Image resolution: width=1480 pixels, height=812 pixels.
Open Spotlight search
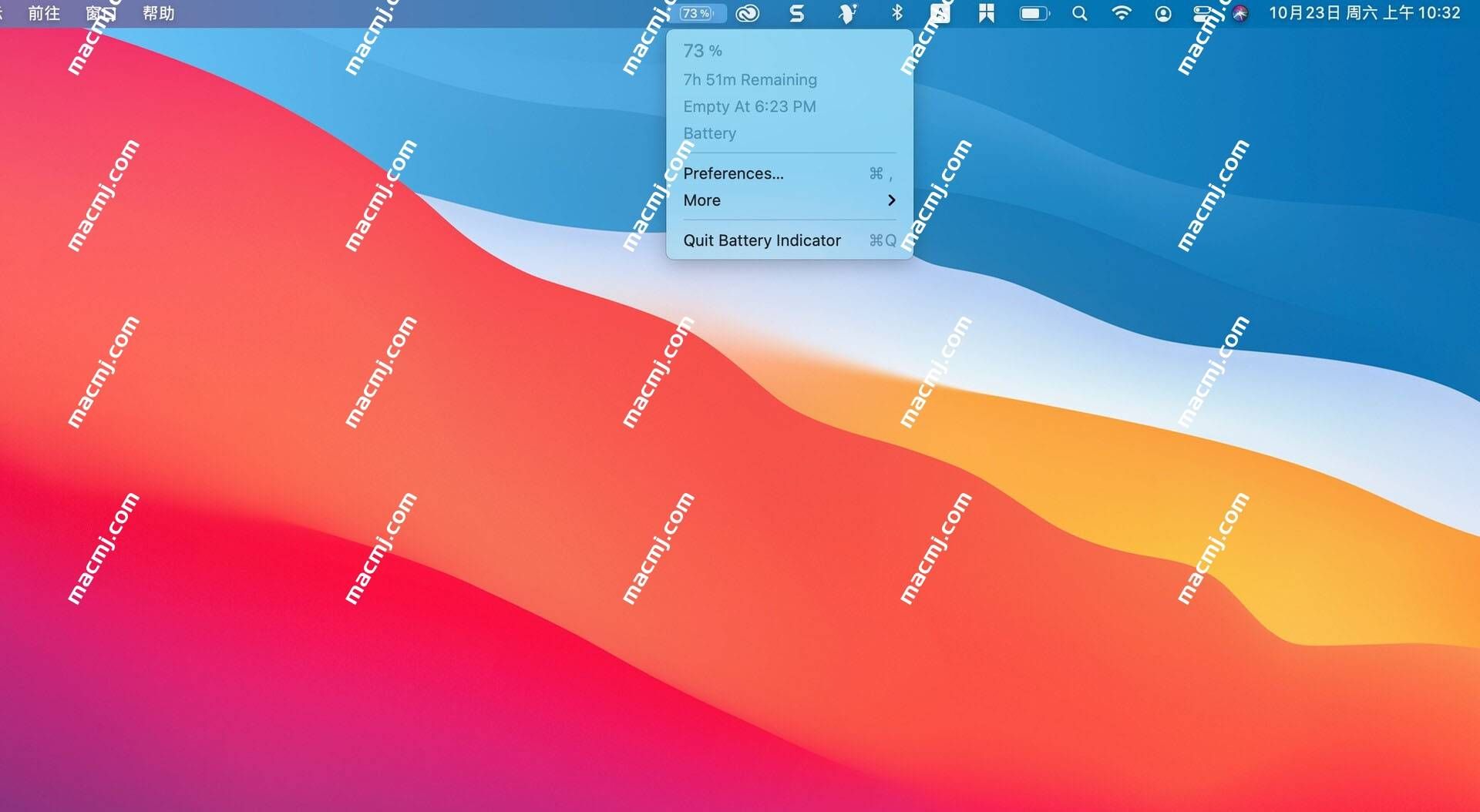[1080, 13]
